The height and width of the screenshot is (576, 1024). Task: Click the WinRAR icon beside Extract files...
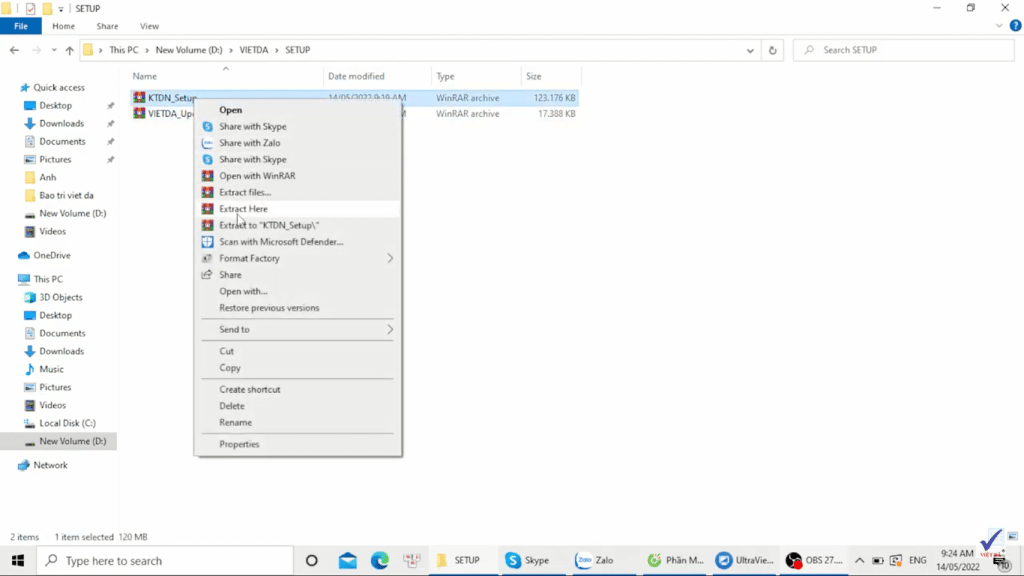click(x=208, y=192)
